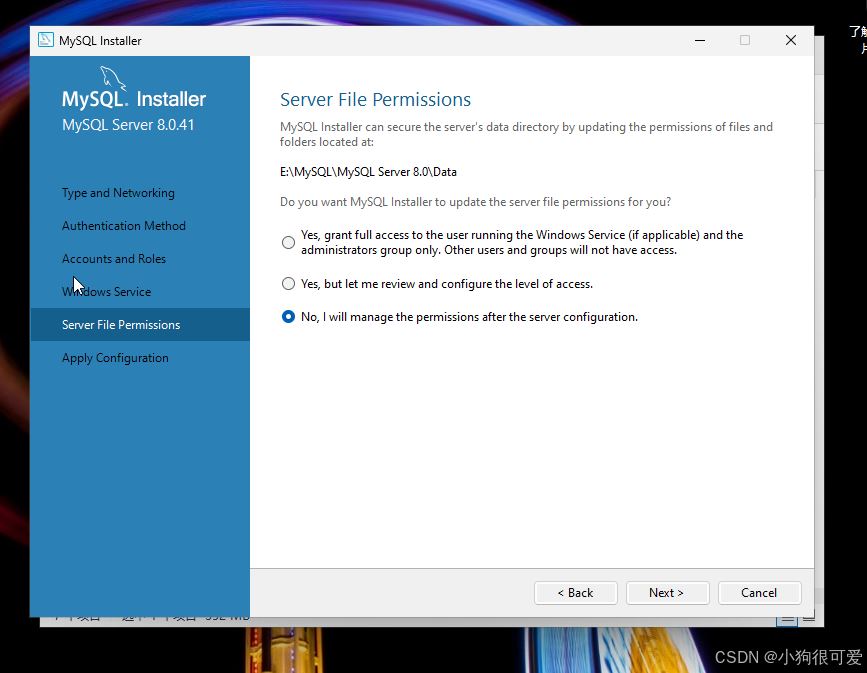
Task: Select 'Yes, grant full access' radio option
Action: pyautogui.click(x=288, y=242)
